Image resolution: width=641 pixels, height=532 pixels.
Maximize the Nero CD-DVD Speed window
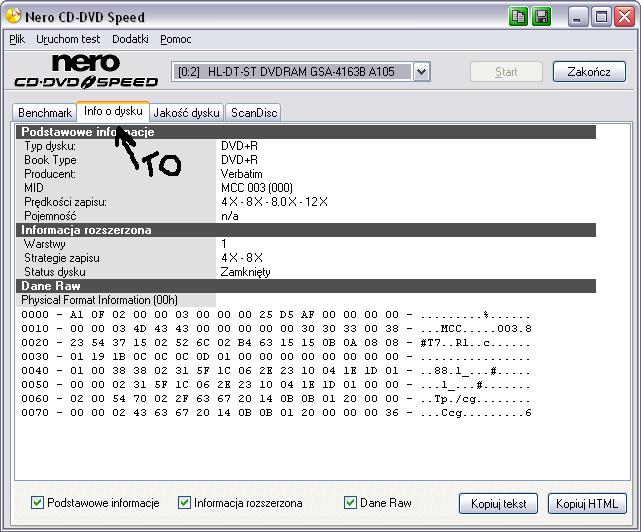[x=601, y=17]
